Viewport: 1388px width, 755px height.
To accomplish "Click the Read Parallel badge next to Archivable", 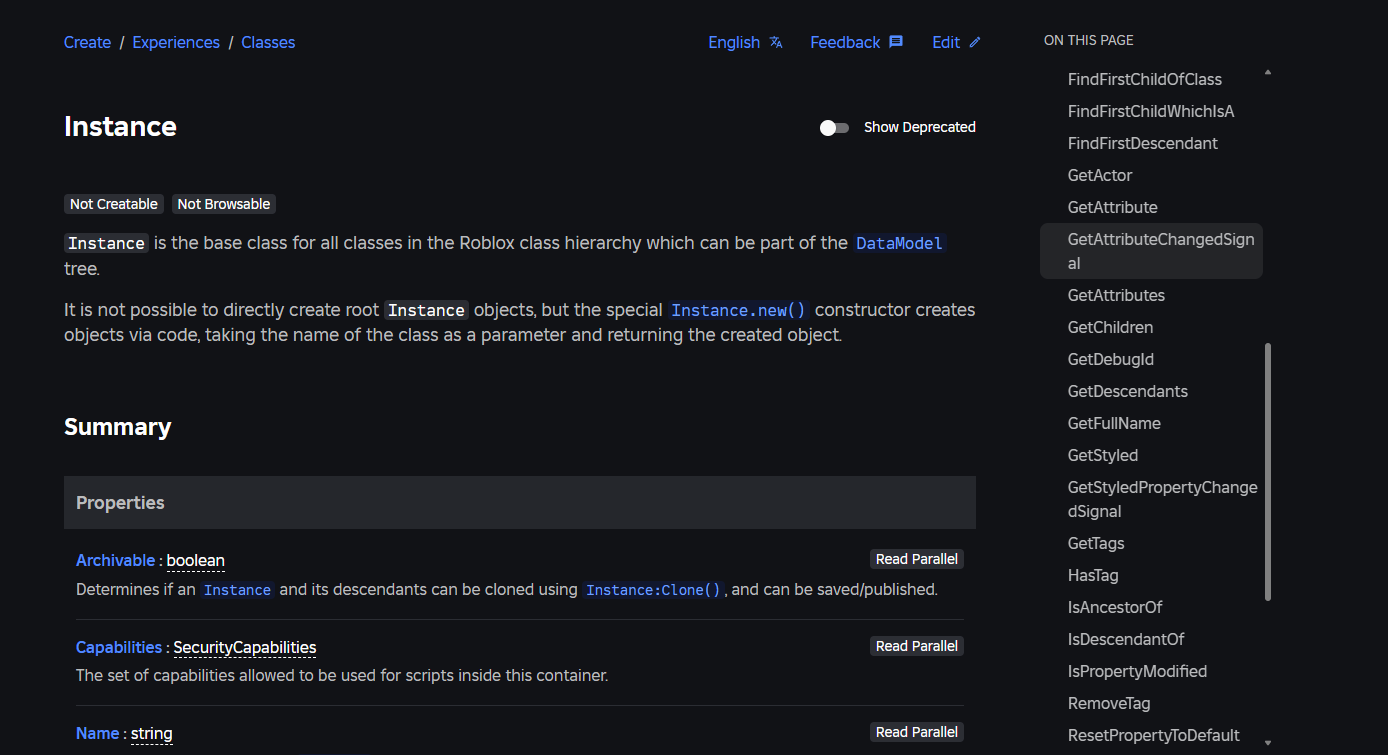I will coord(916,558).
